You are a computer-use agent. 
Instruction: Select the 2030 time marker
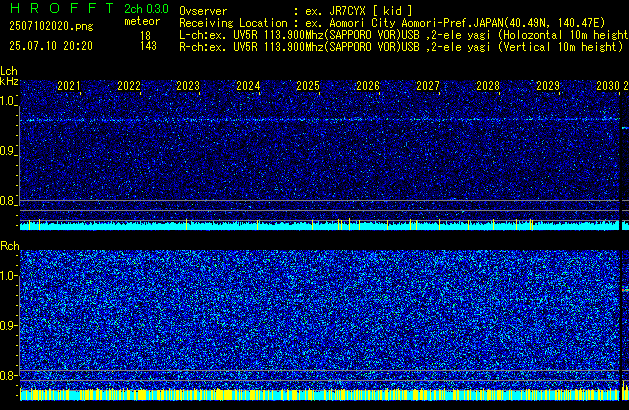[x=608, y=86]
